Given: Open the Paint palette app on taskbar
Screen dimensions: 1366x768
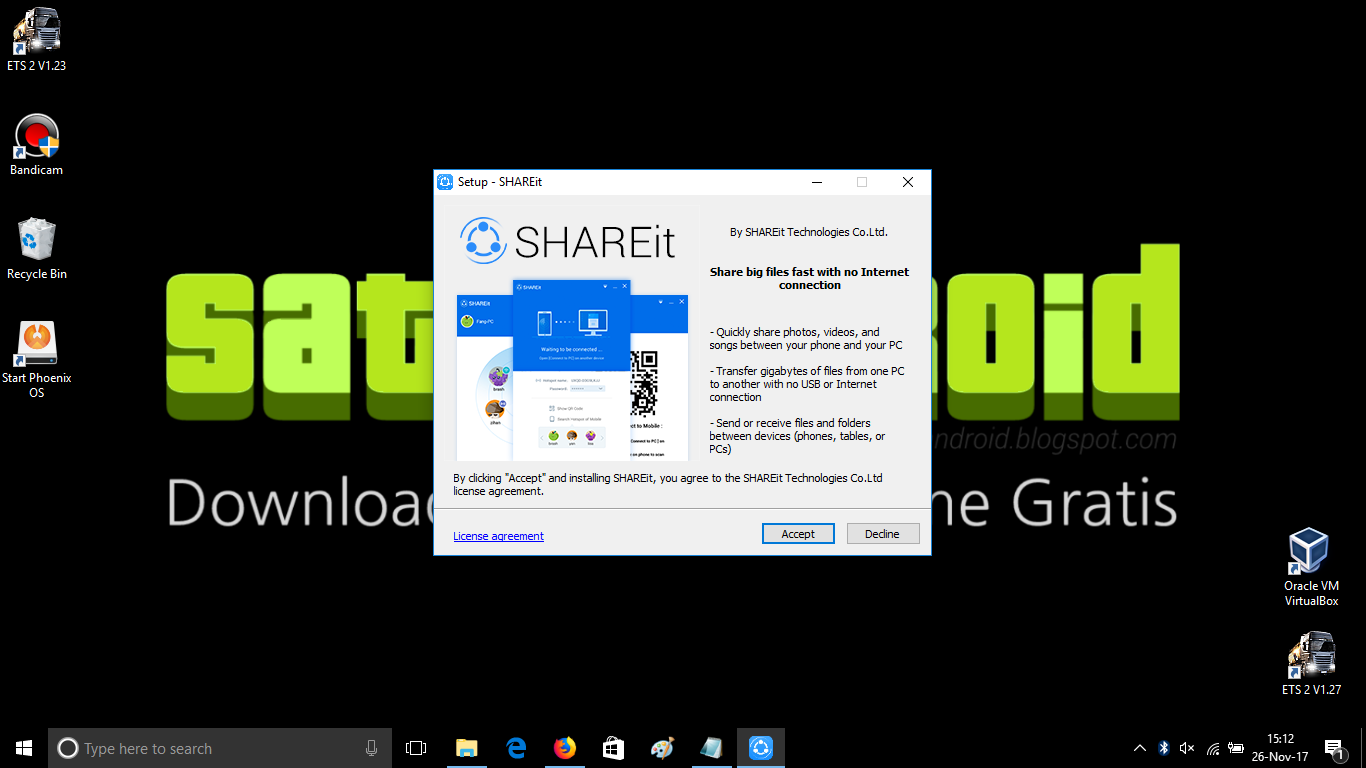Looking at the screenshot, I should (x=662, y=748).
